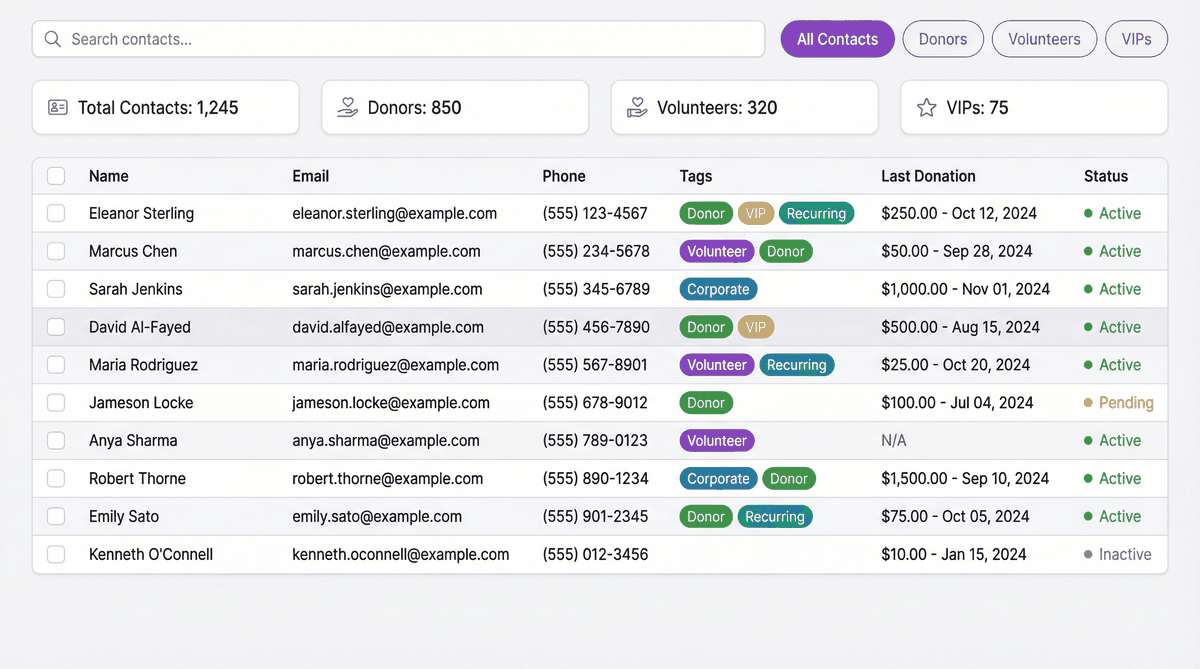Click the VIP tag on David Al-Fayed's row
The width and height of the screenshot is (1200, 669).
756,327
